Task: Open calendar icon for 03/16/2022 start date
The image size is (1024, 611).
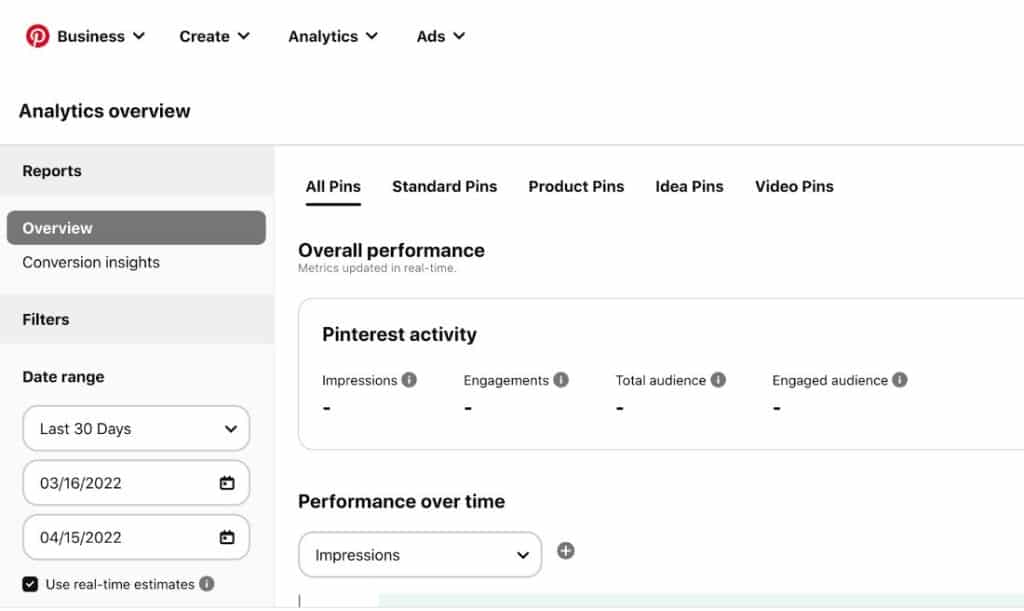Action: (x=227, y=483)
